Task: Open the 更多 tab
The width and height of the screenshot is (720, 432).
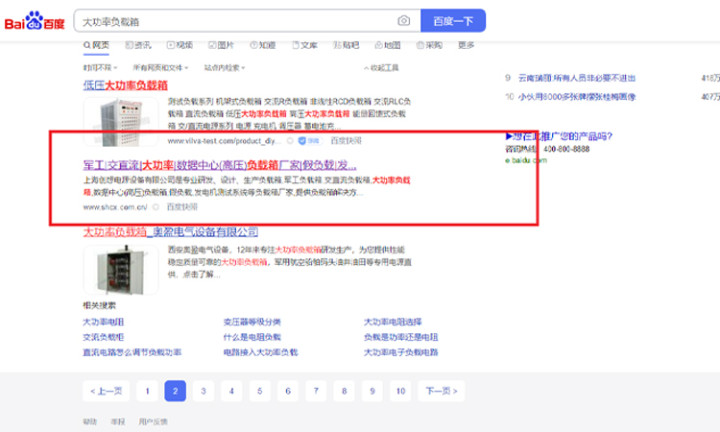Action: click(x=466, y=45)
